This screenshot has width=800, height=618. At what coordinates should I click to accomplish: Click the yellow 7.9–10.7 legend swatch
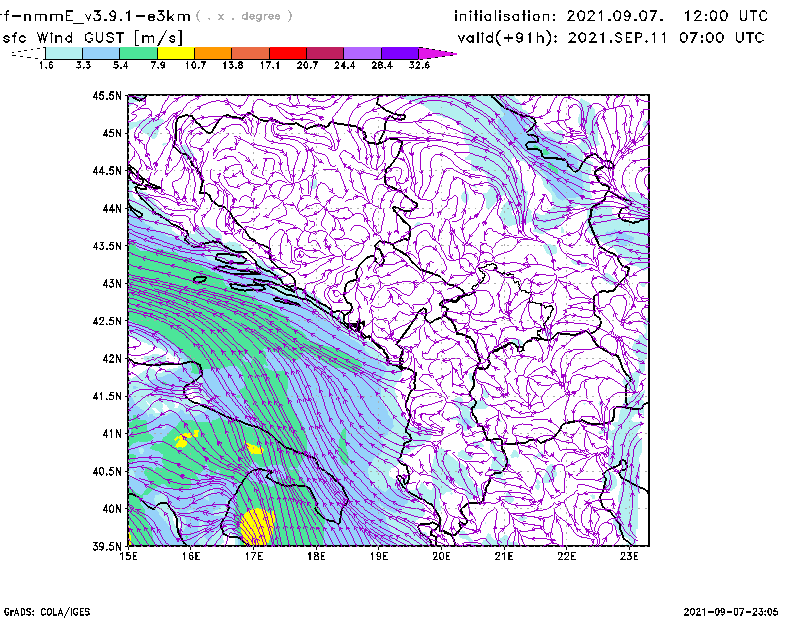(176, 53)
